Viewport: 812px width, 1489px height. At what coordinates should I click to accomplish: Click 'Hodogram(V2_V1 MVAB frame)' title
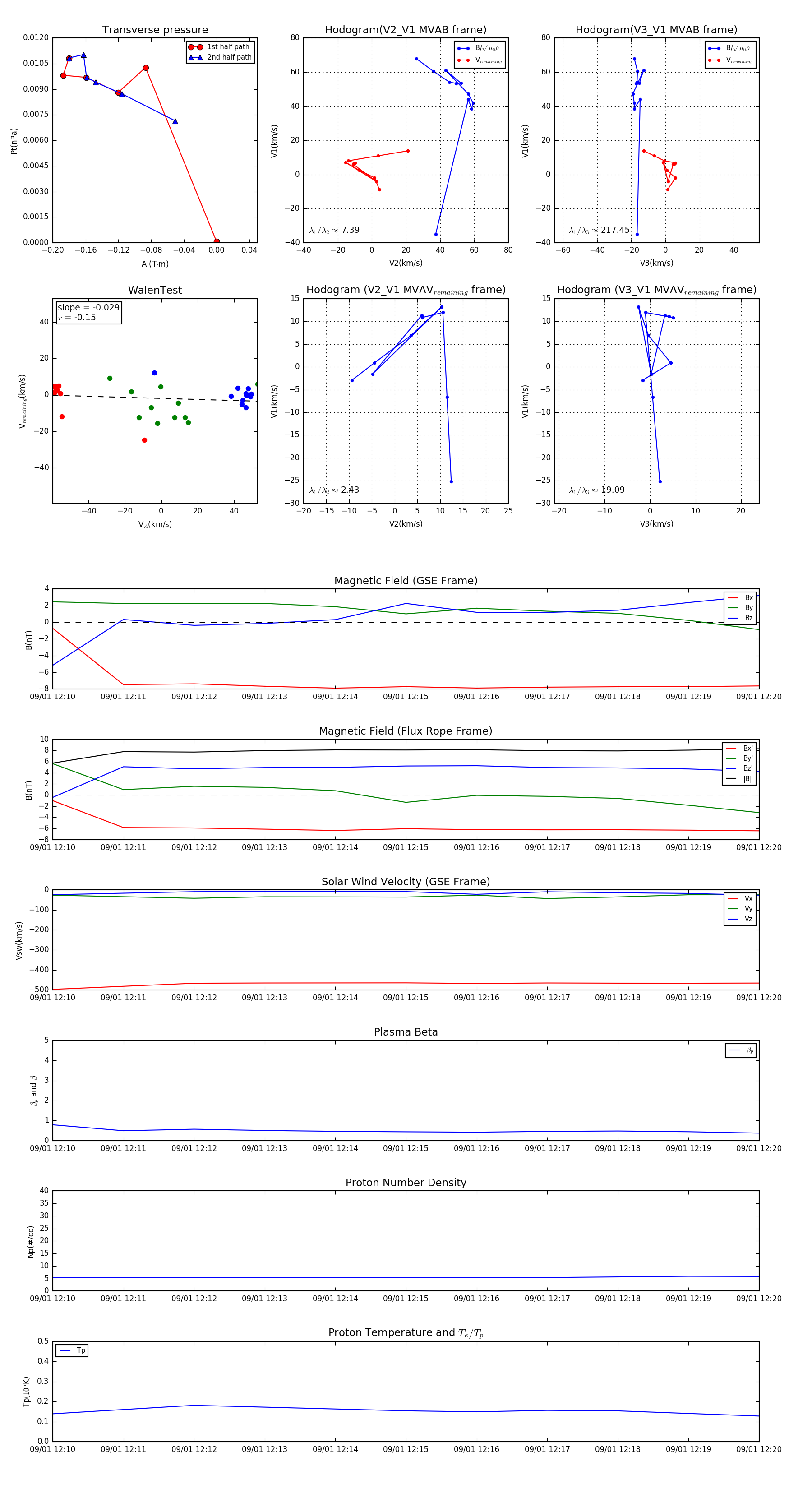pyautogui.click(x=405, y=30)
